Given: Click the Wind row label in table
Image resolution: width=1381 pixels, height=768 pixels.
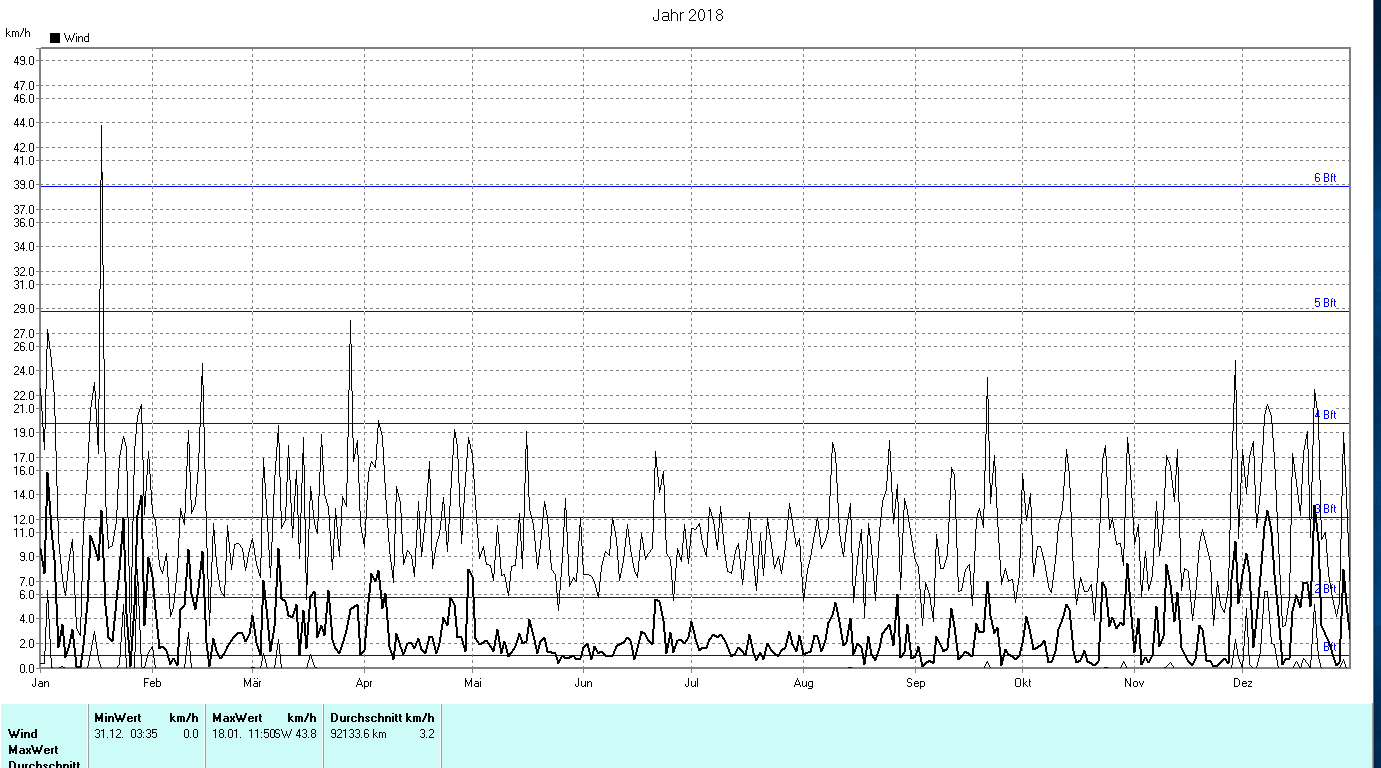Looking at the screenshot, I should point(23,734).
